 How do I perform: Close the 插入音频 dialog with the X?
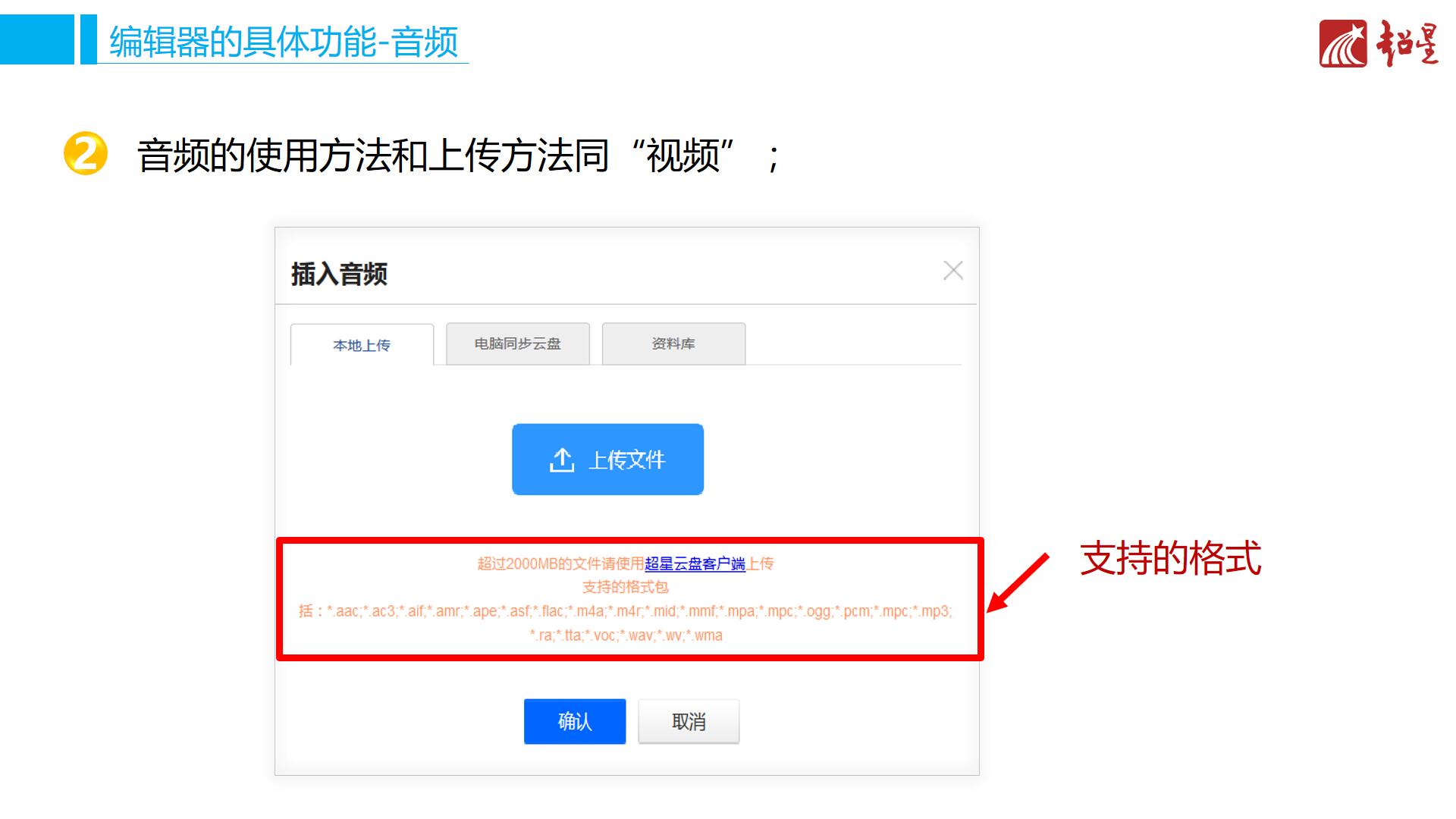pyautogui.click(x=952, y=271)
